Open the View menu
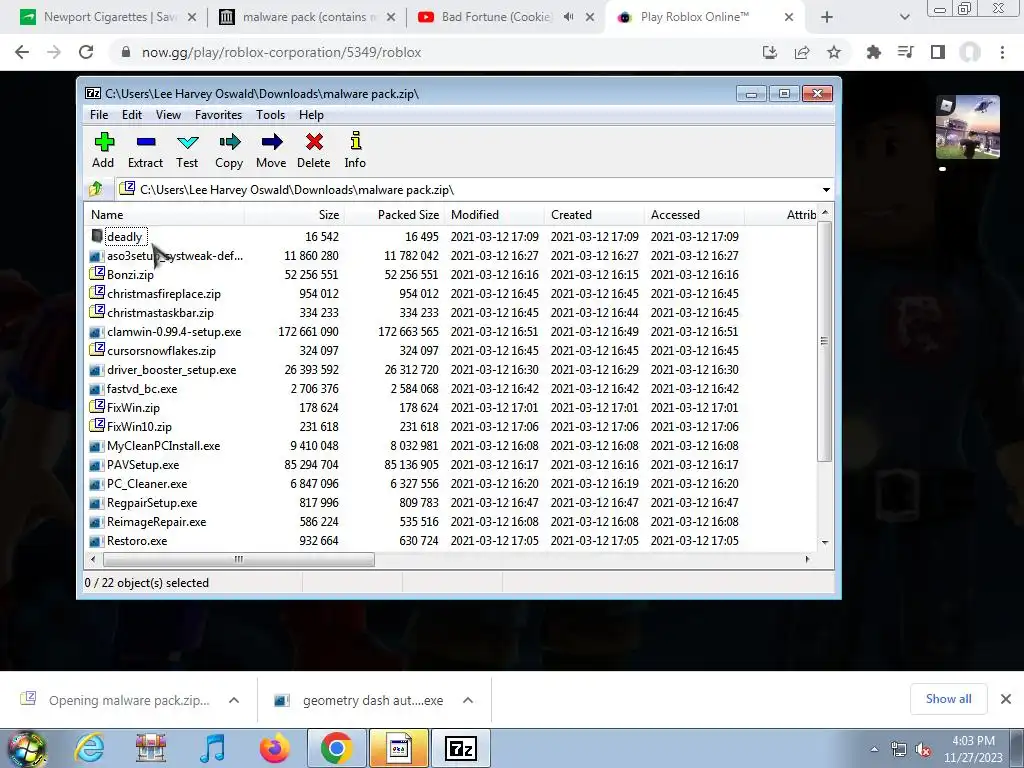 click(168, 115)
